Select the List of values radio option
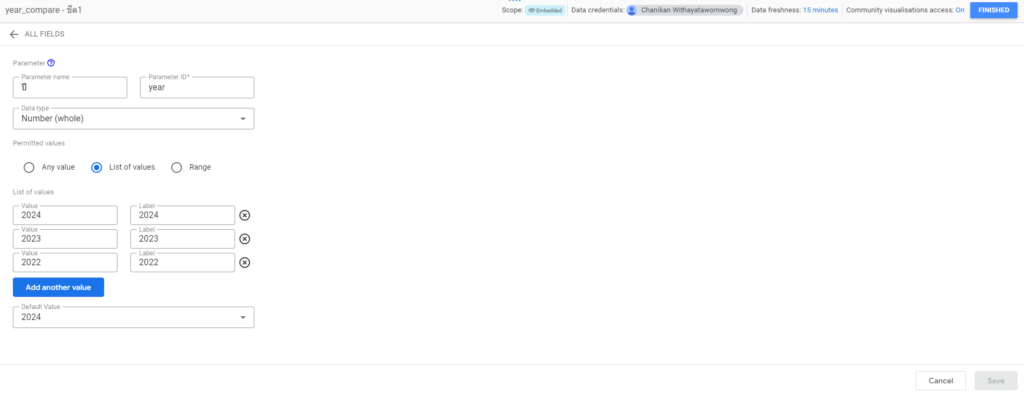Image resolution: width=1024 pixels, height=393 pixels. click(x=97, y=167)
